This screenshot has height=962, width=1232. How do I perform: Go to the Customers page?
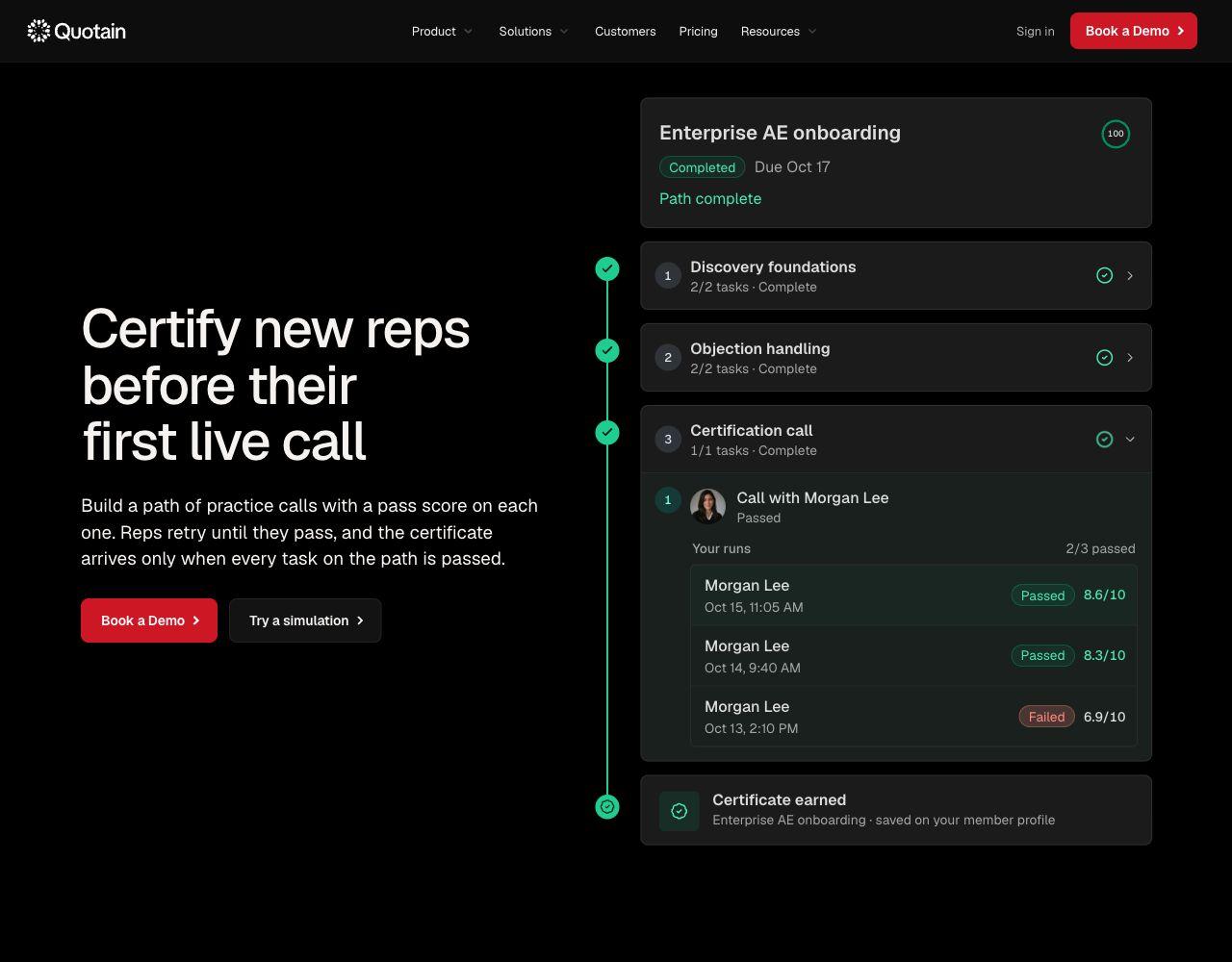[x=626, y=32]
